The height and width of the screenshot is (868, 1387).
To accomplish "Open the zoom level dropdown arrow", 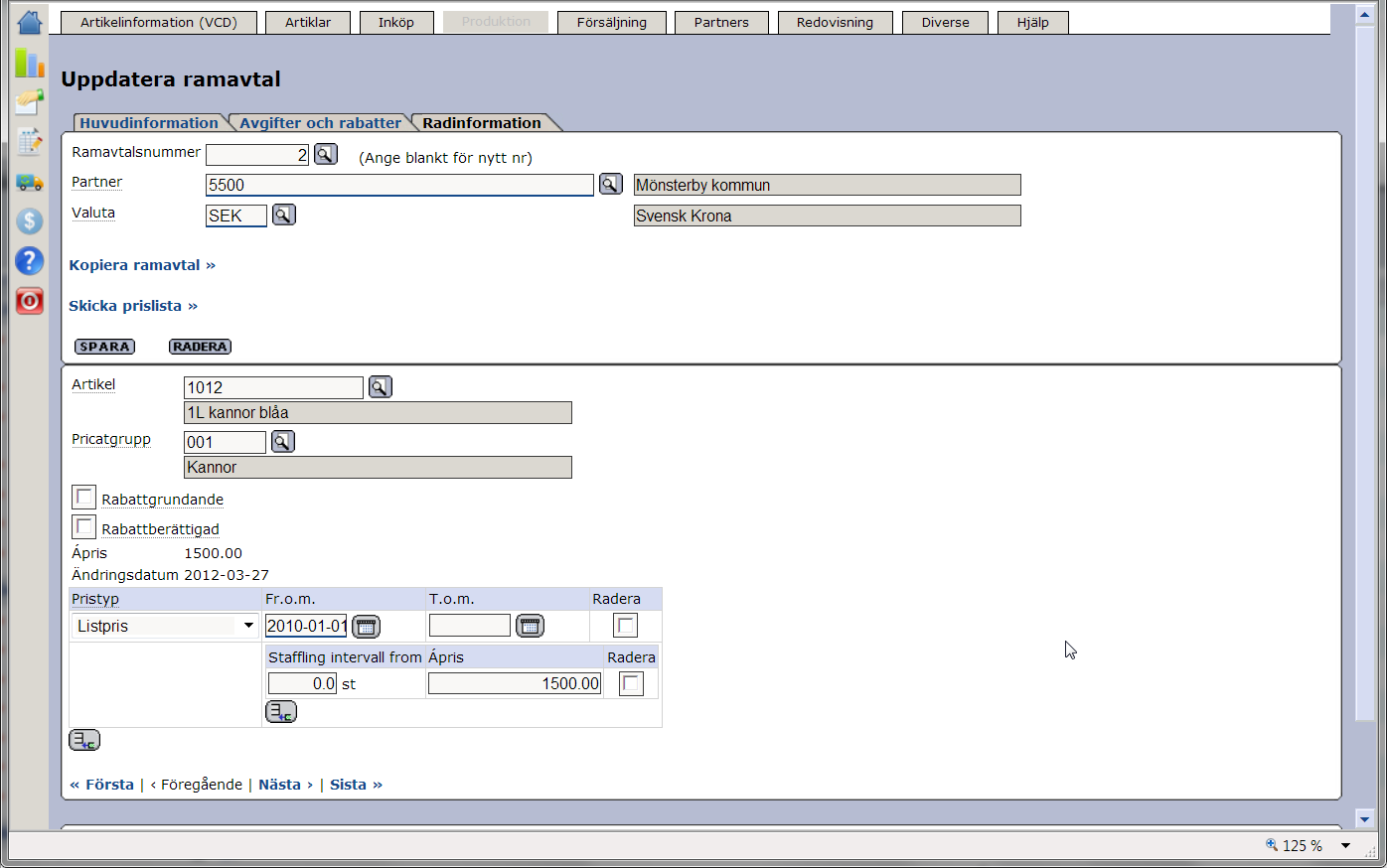I will coord(1346,845).
